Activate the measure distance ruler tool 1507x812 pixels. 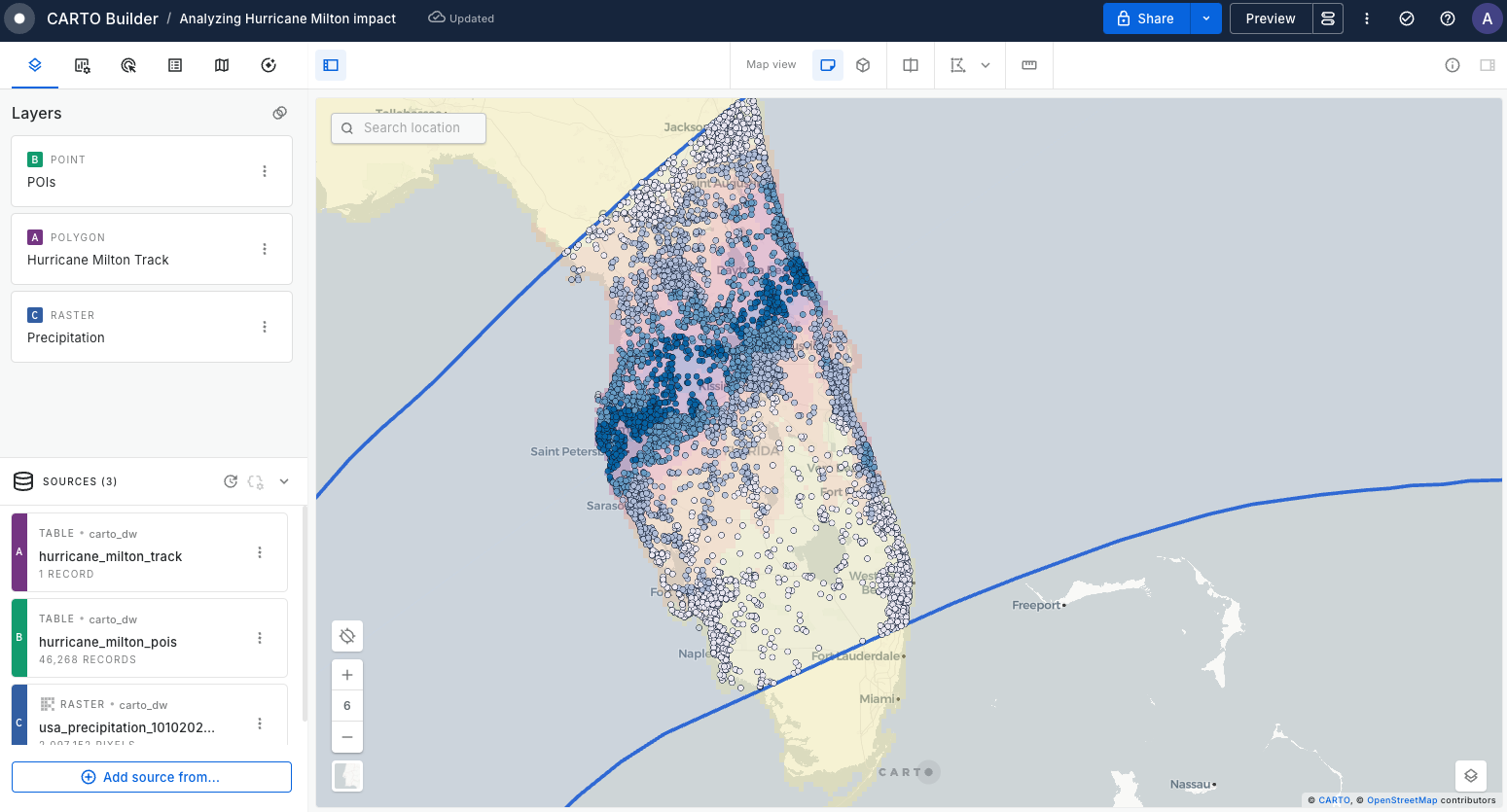point(1029,65)
